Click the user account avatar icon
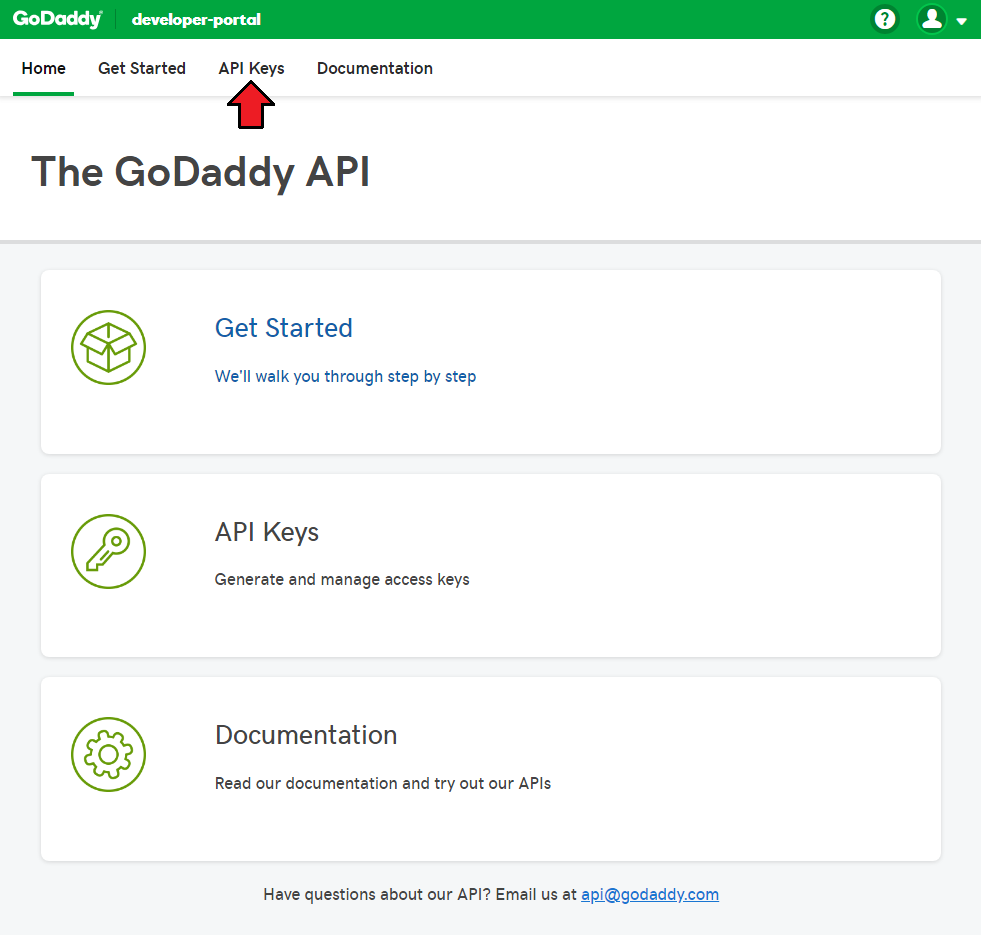981x935 pixels. point(932,19)
